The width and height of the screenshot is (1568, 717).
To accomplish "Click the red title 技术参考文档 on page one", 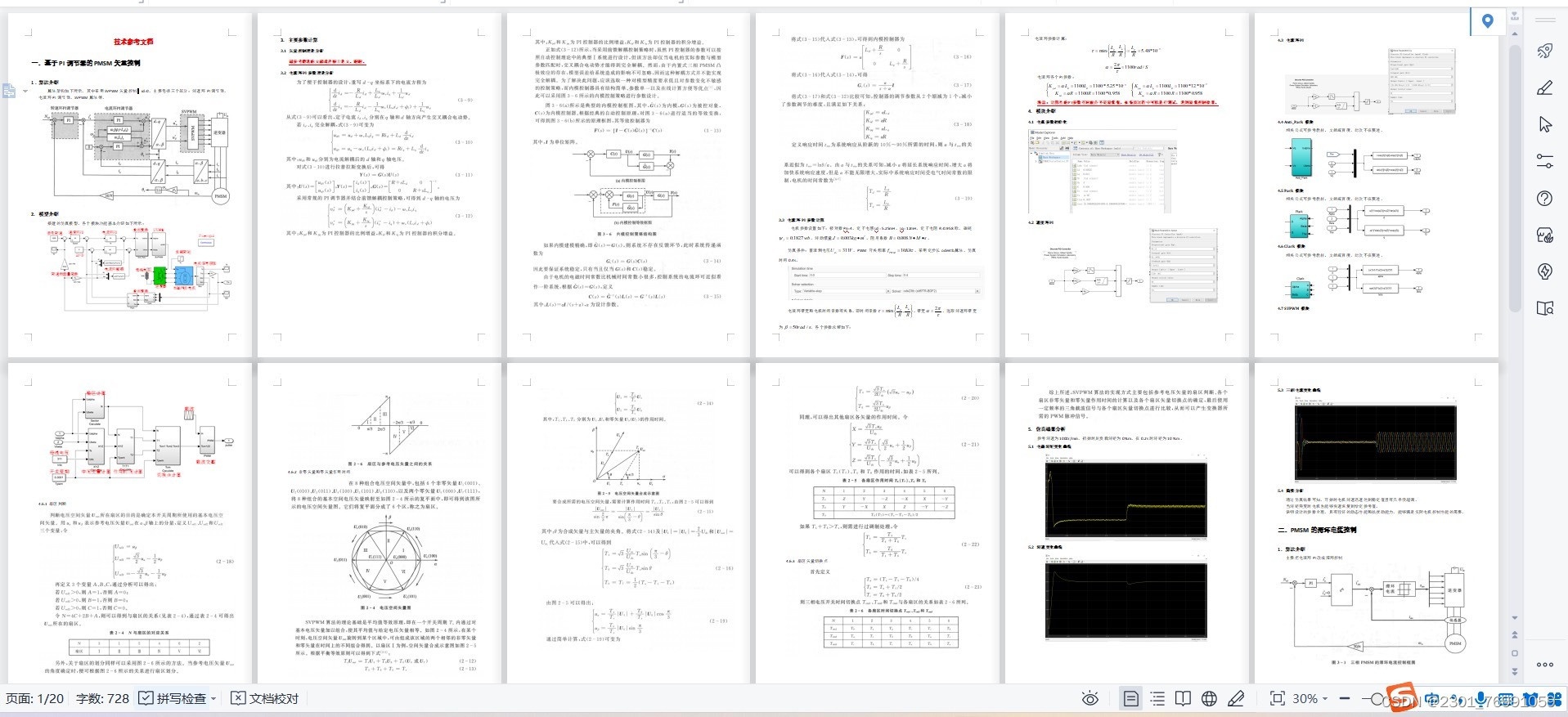I will pyautogui.click(x=133, y=42).
